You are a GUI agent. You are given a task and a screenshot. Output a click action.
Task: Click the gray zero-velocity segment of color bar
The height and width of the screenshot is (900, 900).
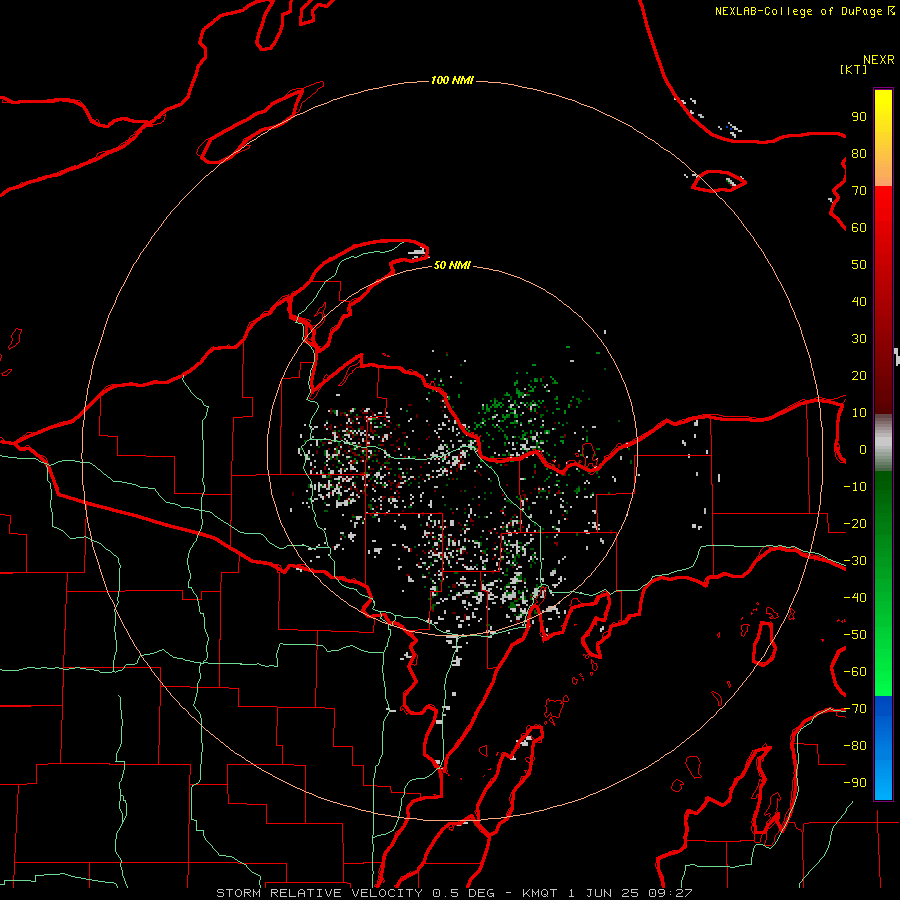tap(883, 443)
